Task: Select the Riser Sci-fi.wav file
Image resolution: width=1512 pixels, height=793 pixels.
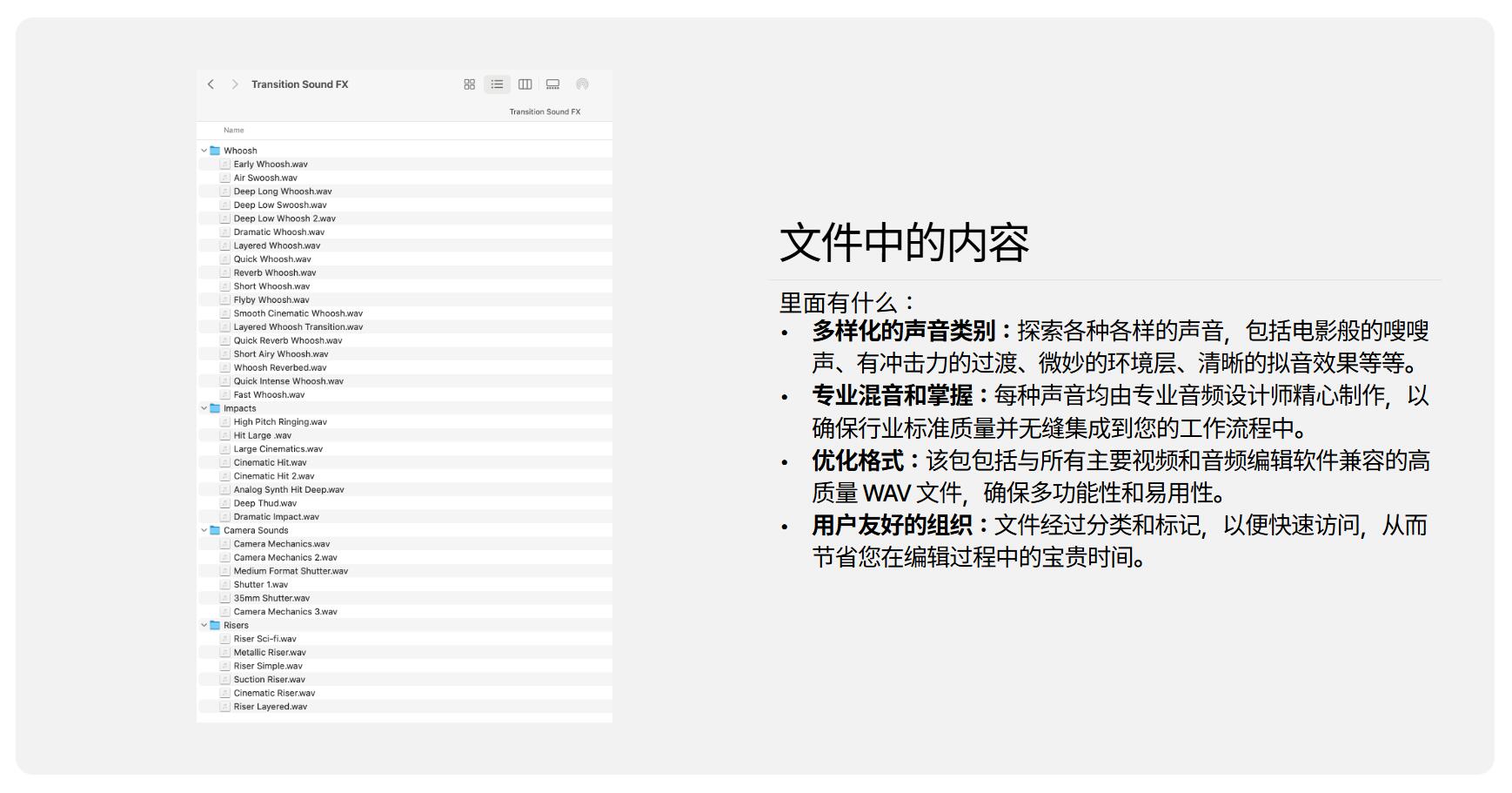Action: pyautogui.click(x=264, y=639)
